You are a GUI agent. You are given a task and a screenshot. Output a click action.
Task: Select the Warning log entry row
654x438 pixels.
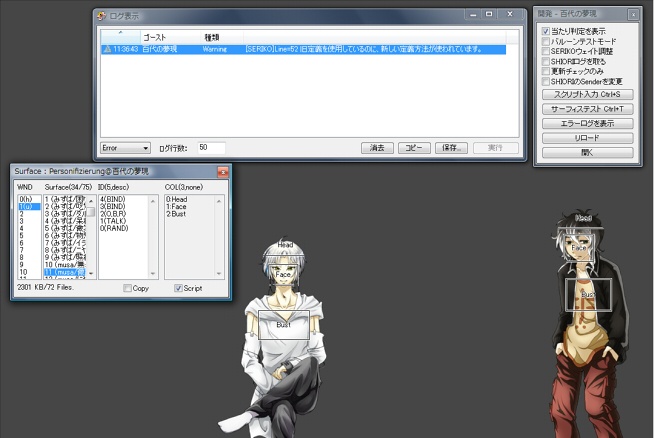[303, 49]
